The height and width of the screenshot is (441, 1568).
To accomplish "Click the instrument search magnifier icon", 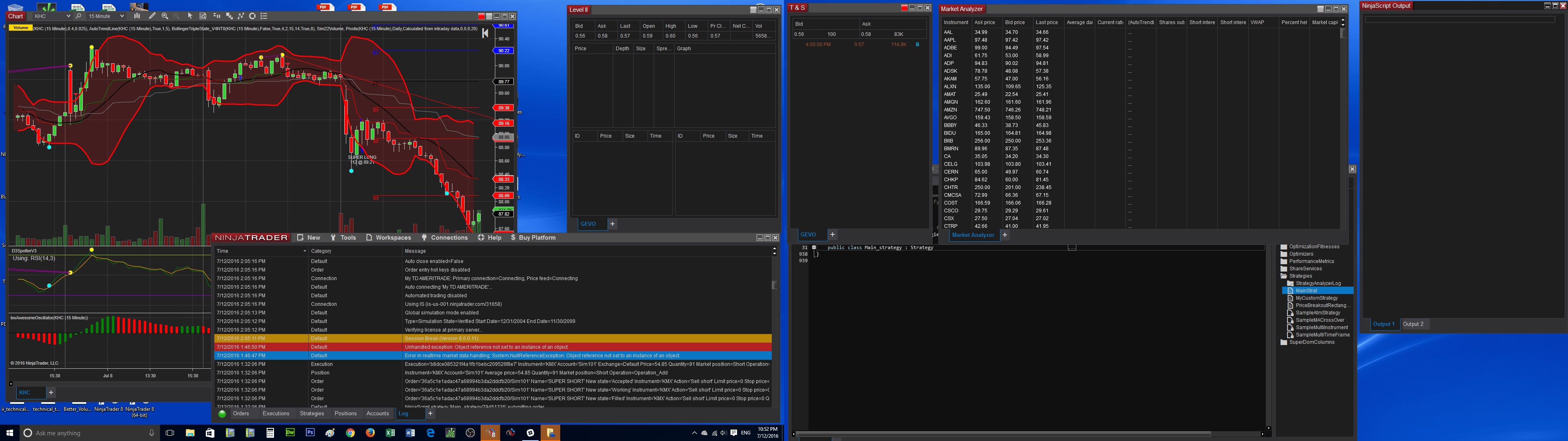I will pos(78,16).
